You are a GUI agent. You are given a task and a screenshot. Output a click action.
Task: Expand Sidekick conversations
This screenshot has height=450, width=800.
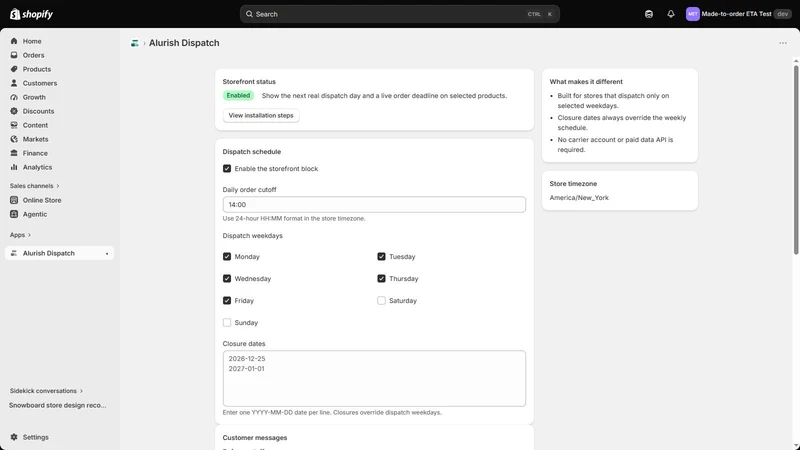[46, 391]
